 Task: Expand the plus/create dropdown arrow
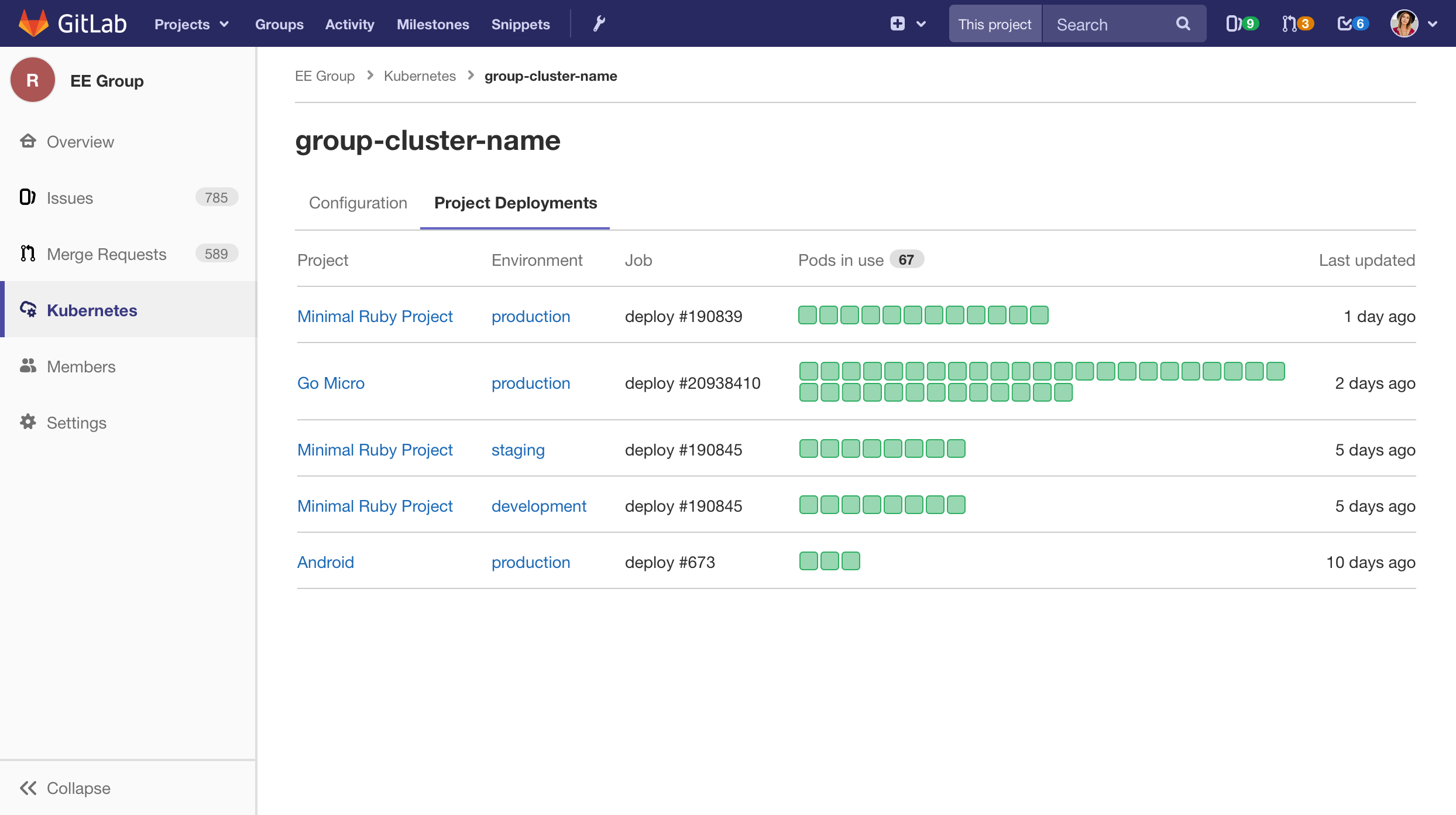(x=921, y=24)
